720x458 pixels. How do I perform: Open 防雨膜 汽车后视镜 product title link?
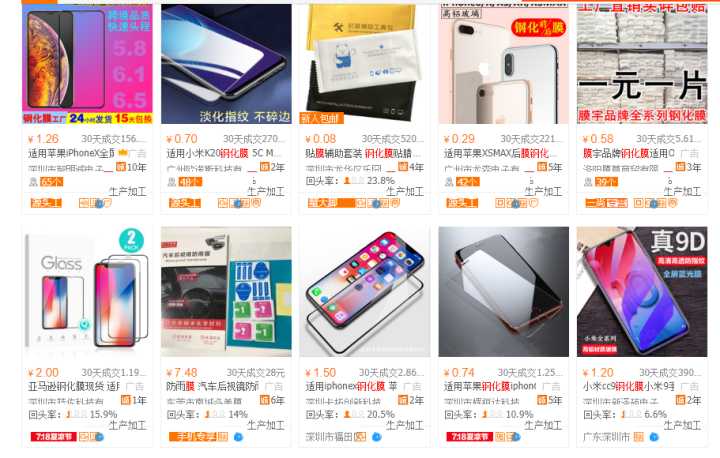213,386
